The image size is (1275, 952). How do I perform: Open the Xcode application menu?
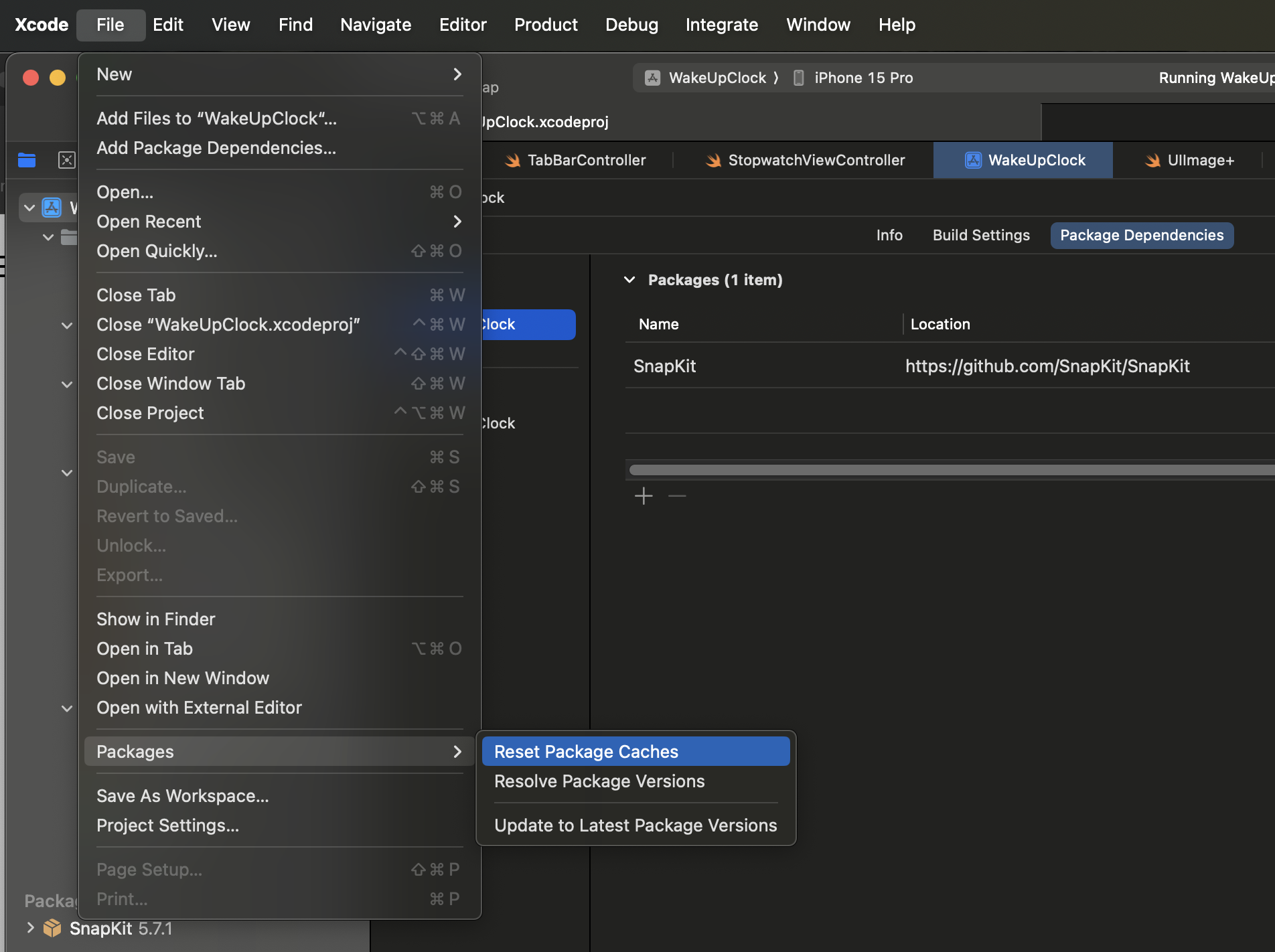tap(42, 25)
